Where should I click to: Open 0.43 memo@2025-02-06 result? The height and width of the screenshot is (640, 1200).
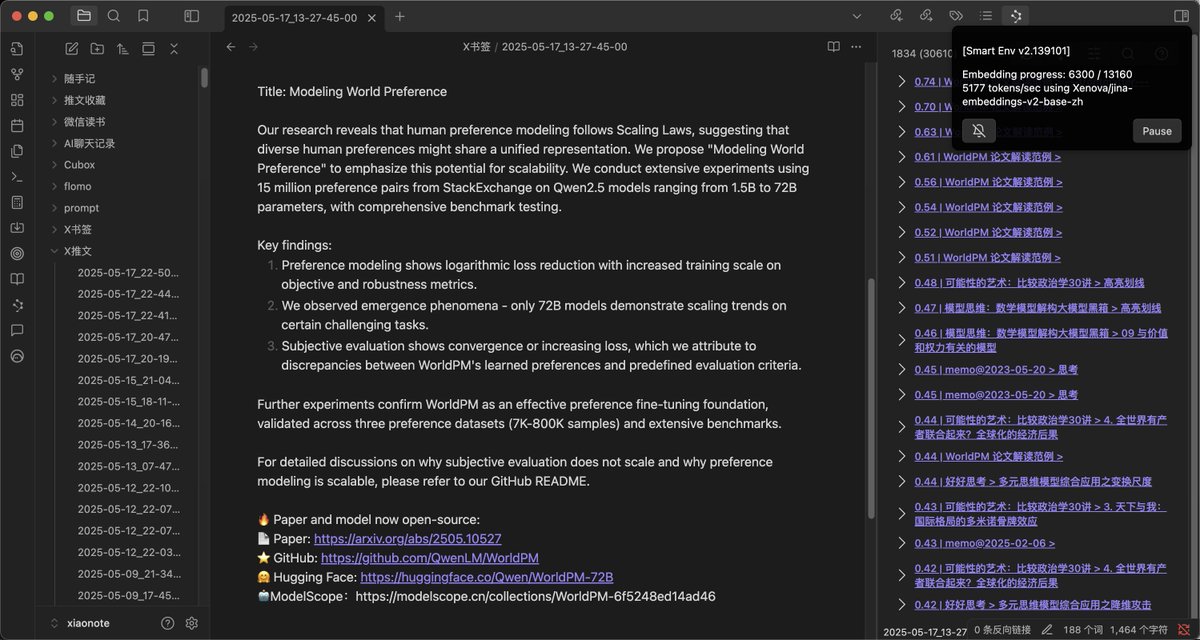tap(985, 543)
